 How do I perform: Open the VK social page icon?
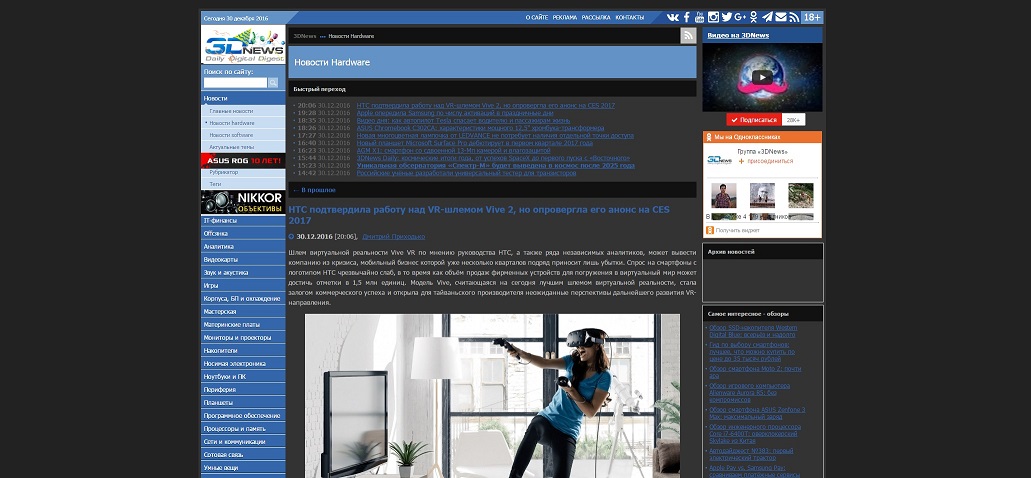point(673,17)
